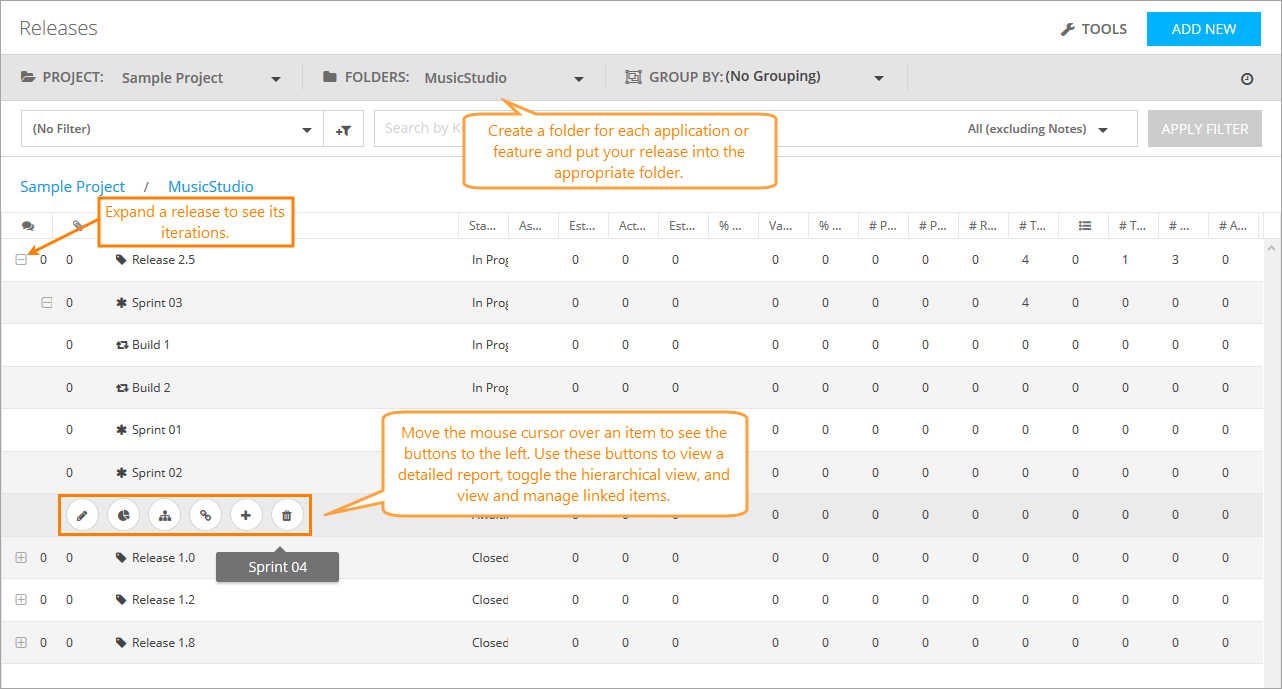Toggle hierarchical view using the hierarchy icon

[x=164, y=515]
